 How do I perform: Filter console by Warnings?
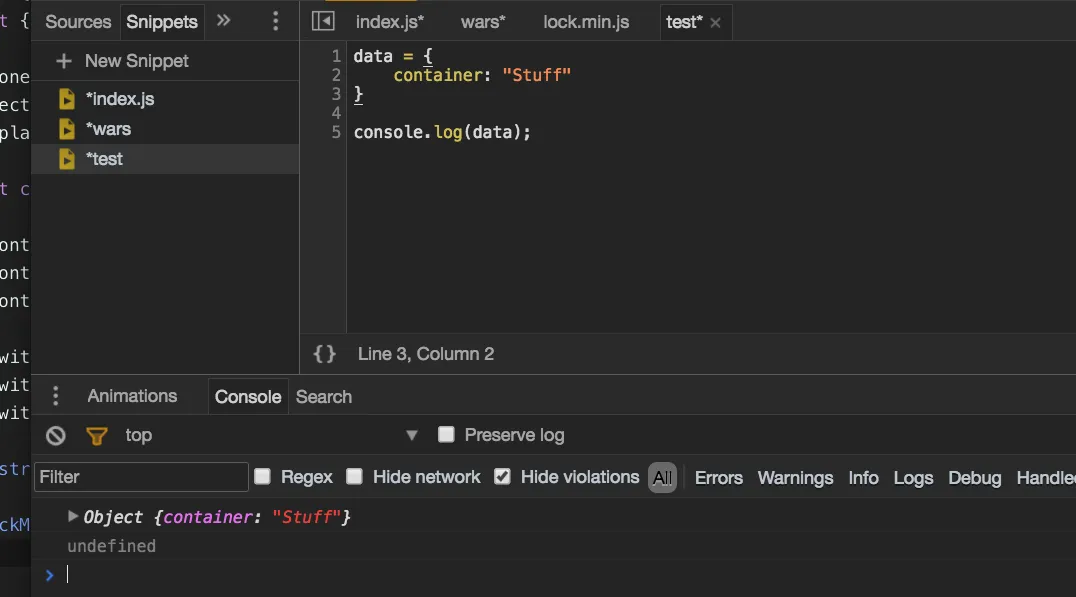(x=795, y=478)
